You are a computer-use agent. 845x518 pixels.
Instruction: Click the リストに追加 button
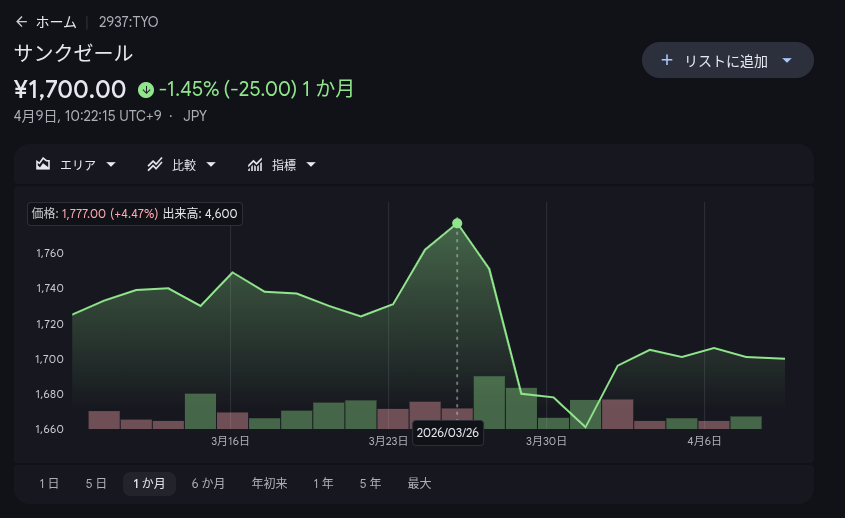click(725, 61)
